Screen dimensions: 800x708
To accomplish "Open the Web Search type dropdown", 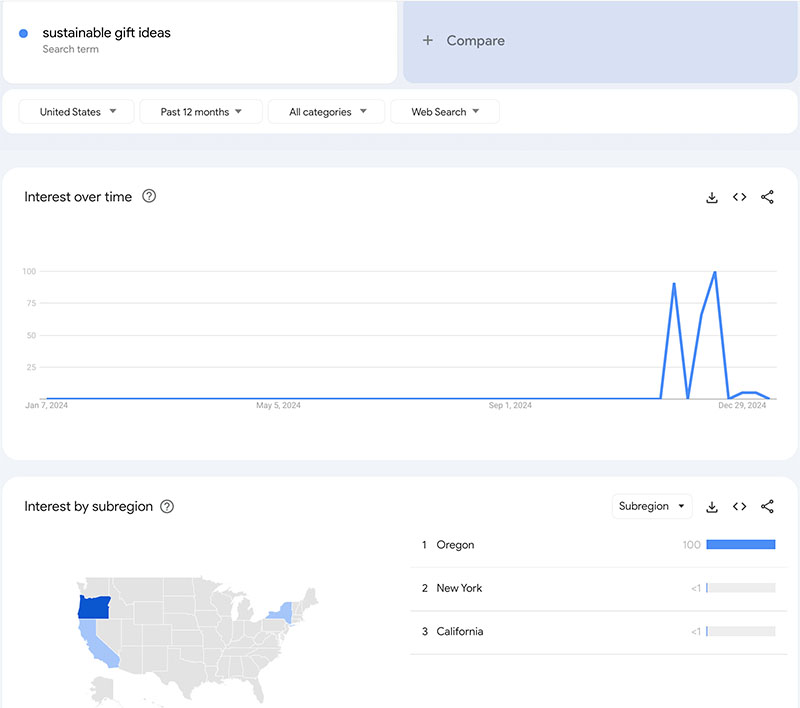I will click(x=444, y=111).
